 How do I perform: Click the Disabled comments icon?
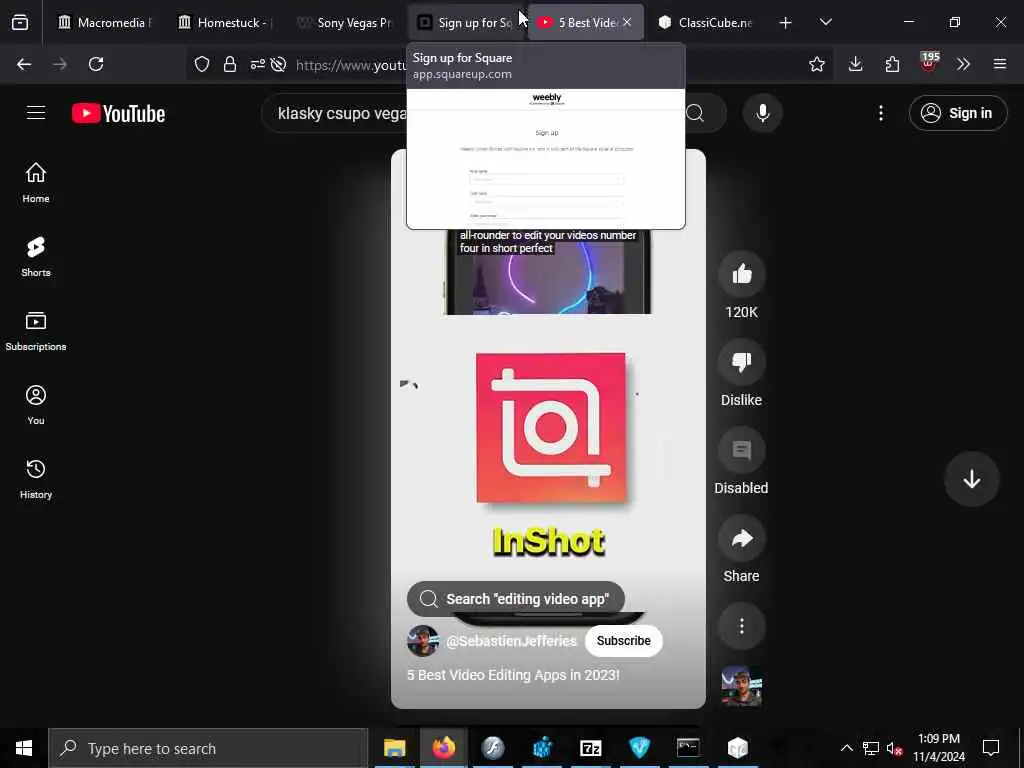[742, 450]
